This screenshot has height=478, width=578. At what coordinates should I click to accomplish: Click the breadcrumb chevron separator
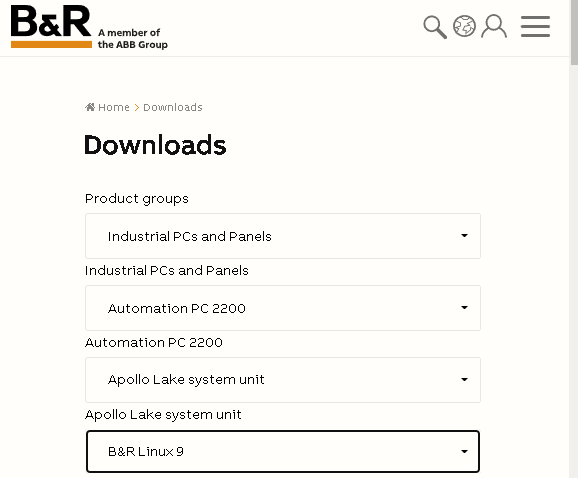coord(136,107)
